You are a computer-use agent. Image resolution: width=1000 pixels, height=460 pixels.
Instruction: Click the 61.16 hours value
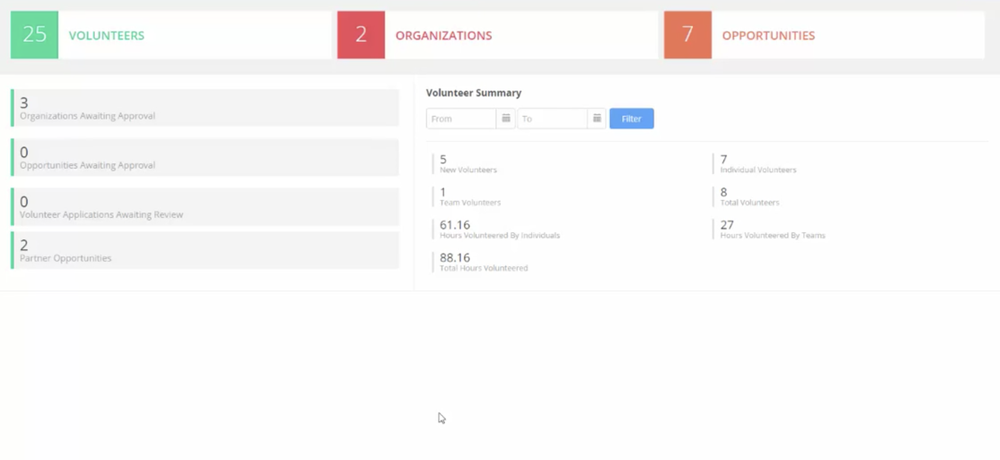click(455, 225)
